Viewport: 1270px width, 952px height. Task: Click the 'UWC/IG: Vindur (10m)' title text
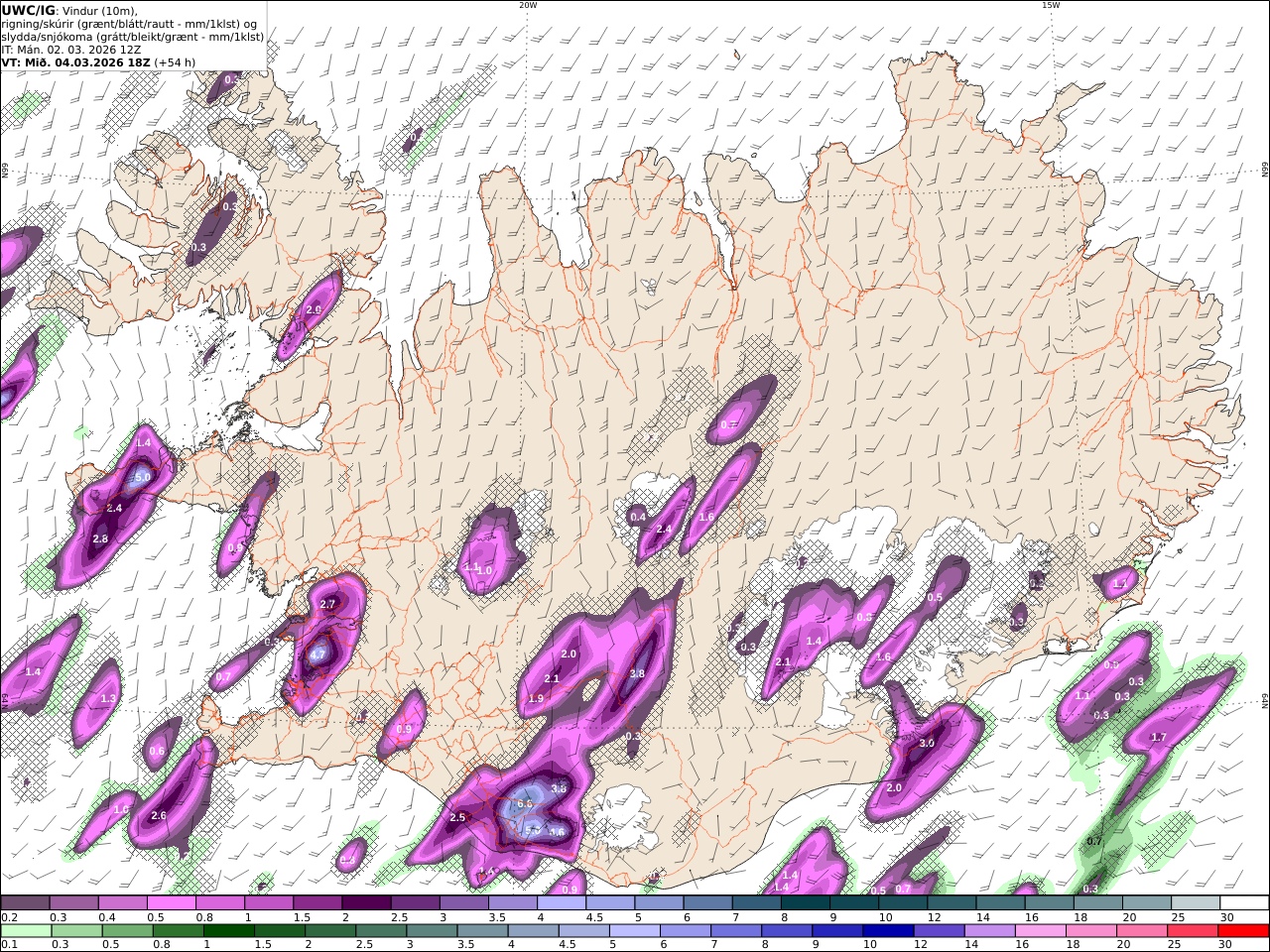coord(69,10)
